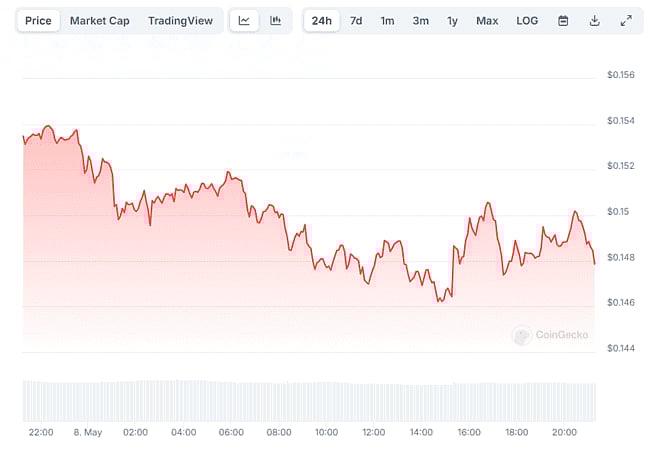Screen dimensions: 650x453
Task: Download the chart data
Action: click(594, 21)
